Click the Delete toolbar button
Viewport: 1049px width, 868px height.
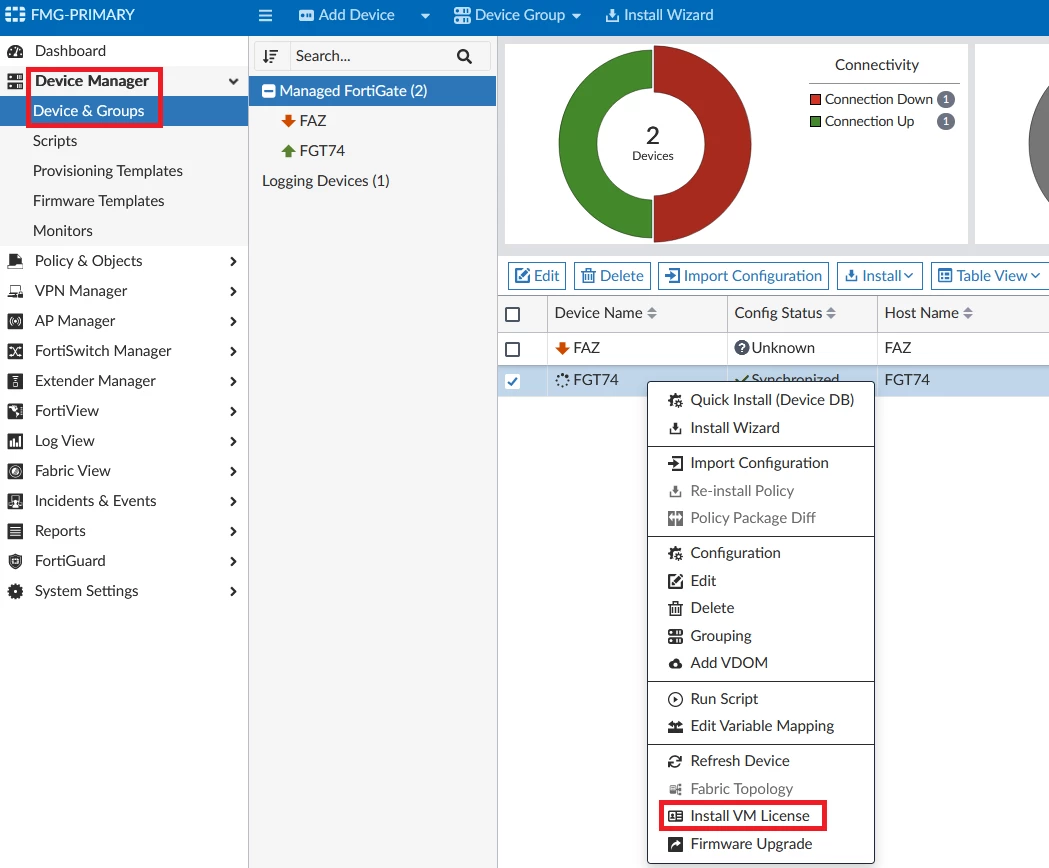(x=612, y=276)
